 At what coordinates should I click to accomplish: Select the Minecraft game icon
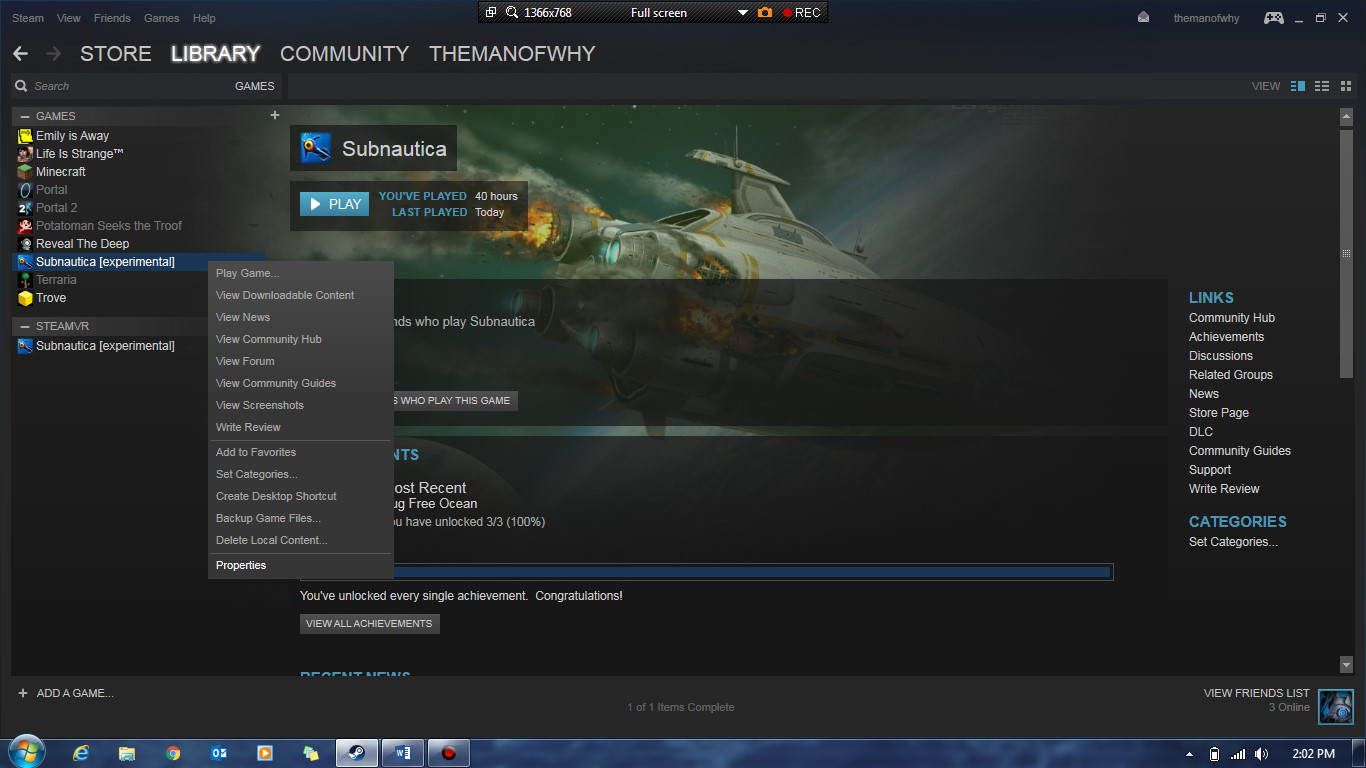25,172
